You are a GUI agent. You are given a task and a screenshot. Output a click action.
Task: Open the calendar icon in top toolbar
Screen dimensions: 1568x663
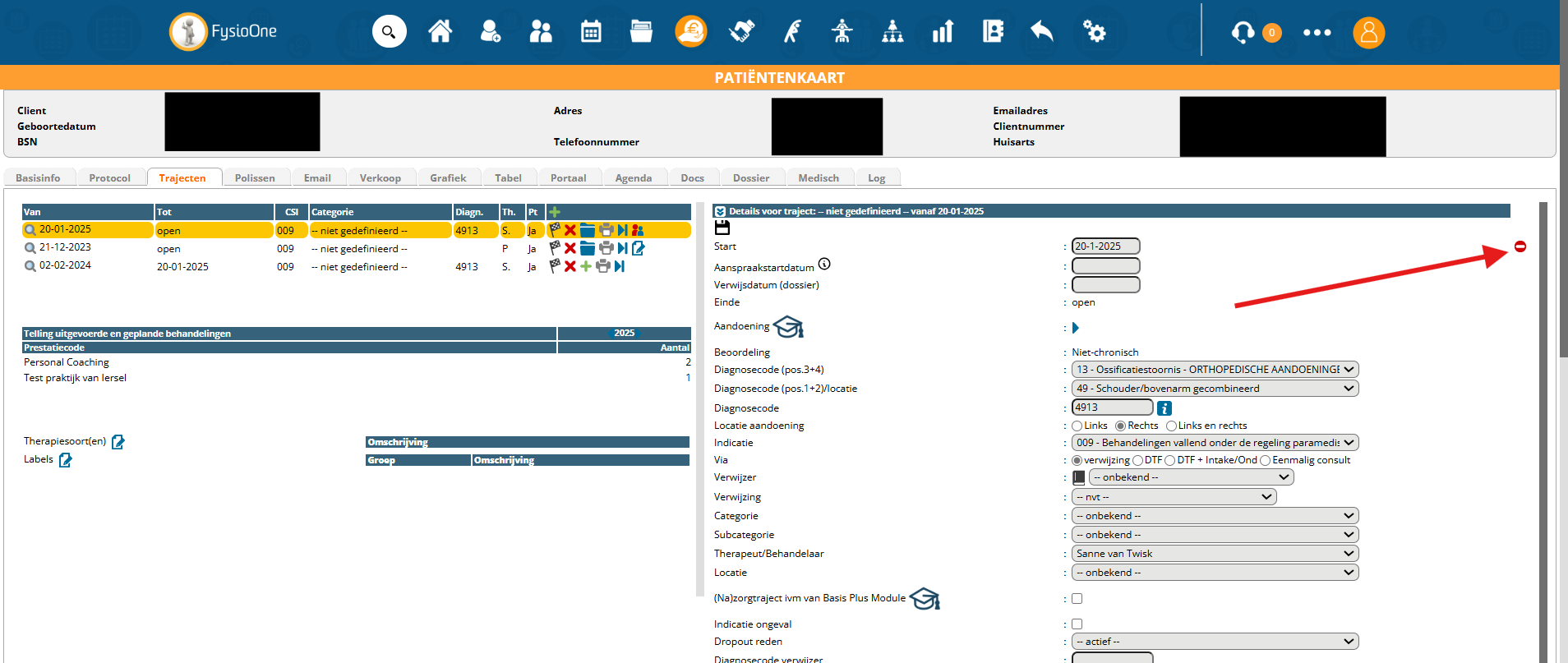pyautogui.click(x=591, y=32)
